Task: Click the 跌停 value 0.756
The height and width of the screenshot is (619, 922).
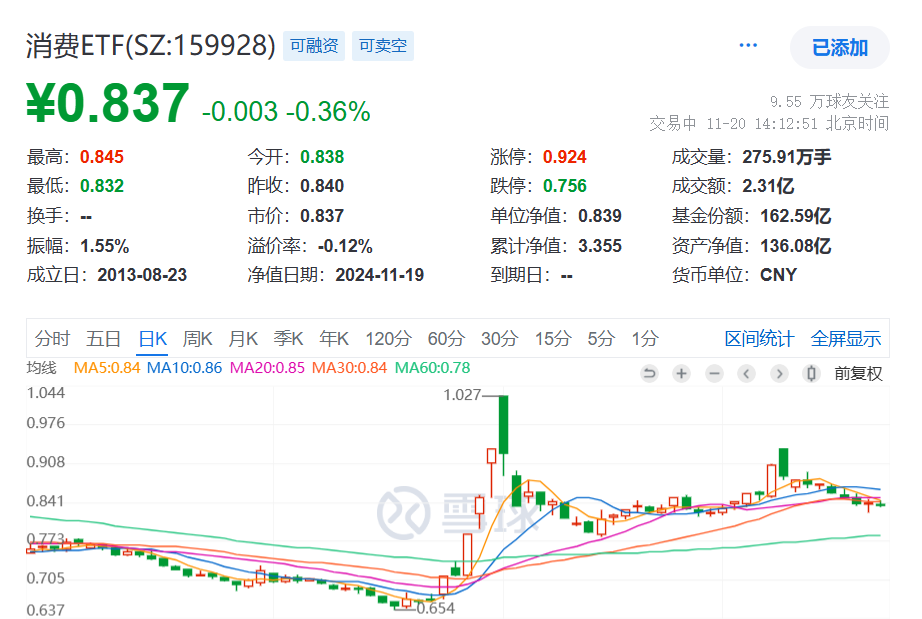Action: point(564,186)
